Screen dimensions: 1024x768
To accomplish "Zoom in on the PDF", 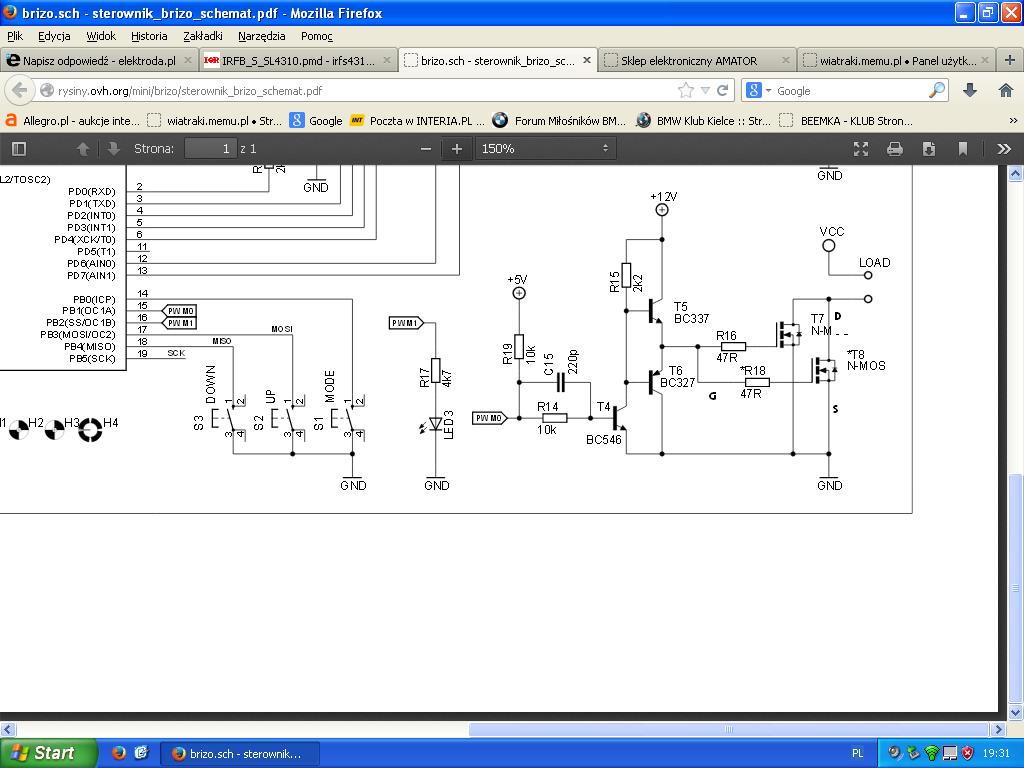I will (x=457, y=149).
